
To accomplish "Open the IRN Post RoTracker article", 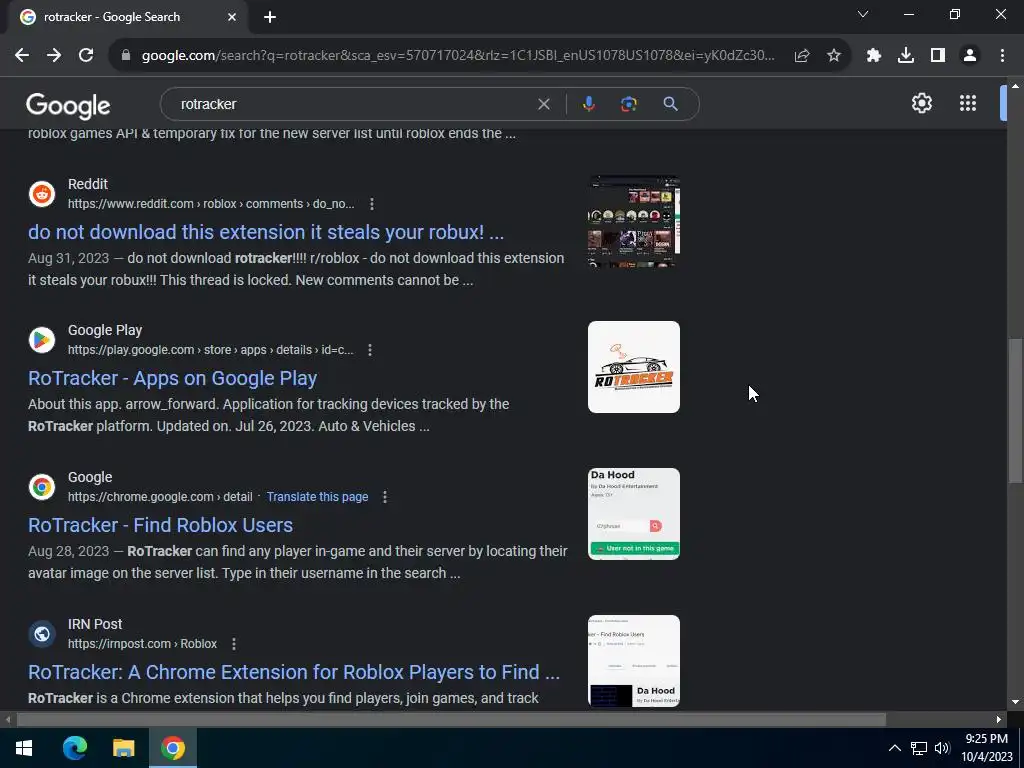I will click(294, 672).
